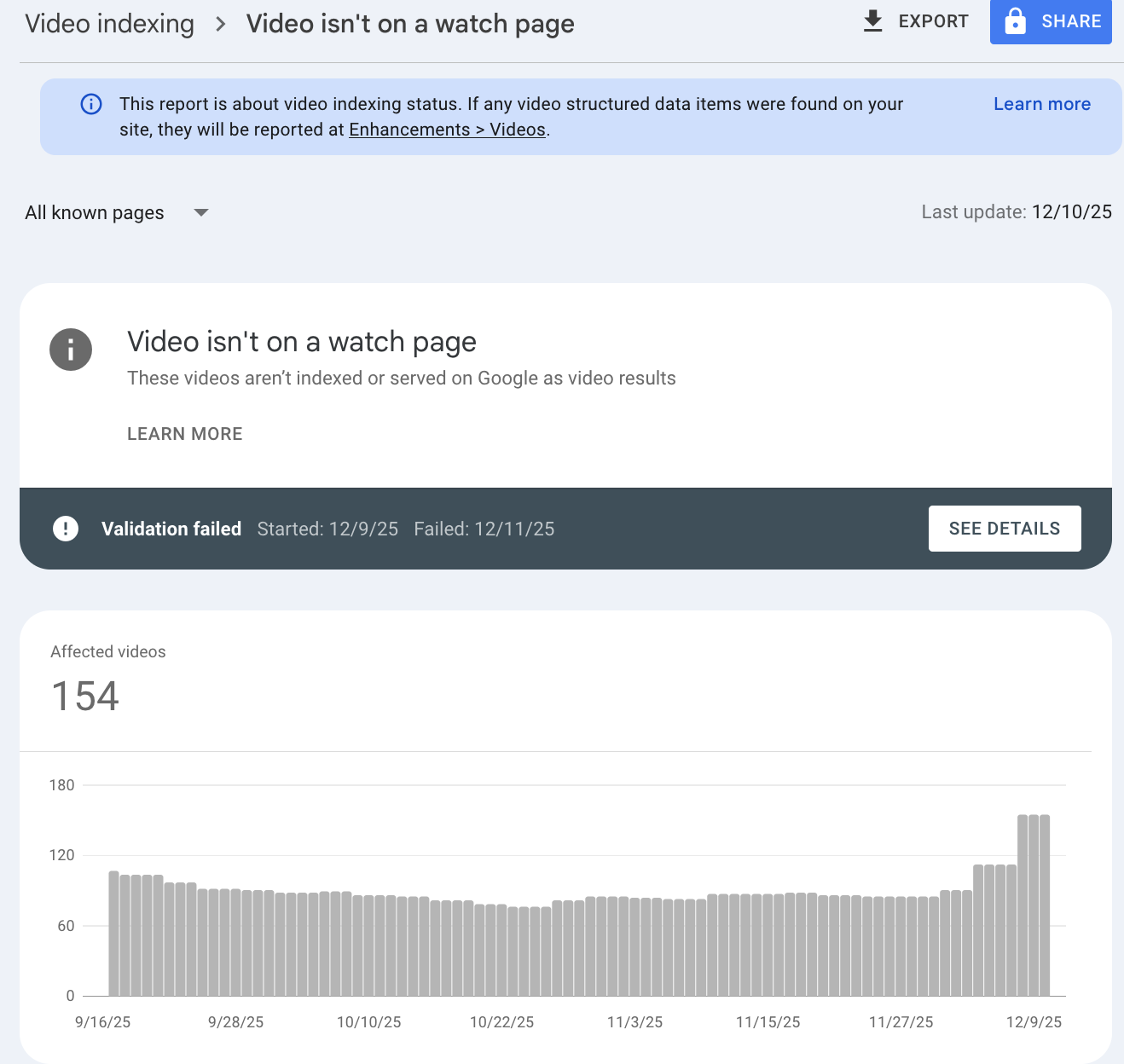The image size is (1124, 1064).
Task: Click the Validation failed status text
Action: click(x=171, y=529)
